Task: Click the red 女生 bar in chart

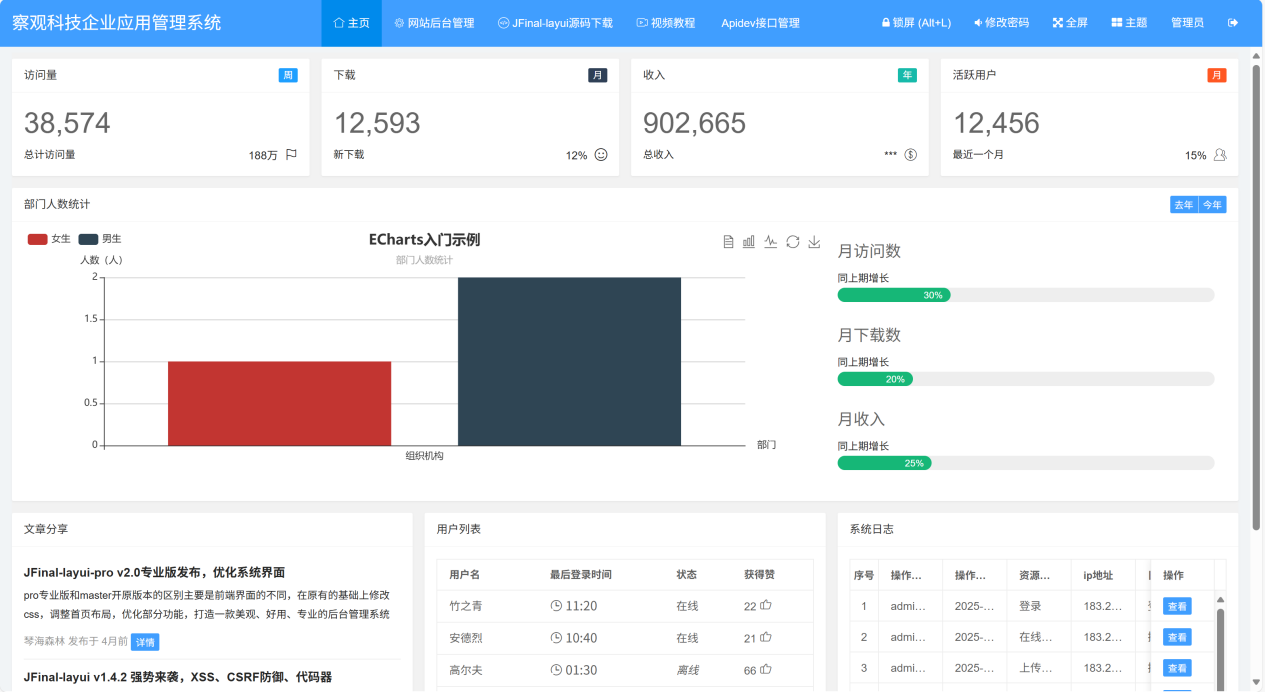Action: (x=279, y=403)
